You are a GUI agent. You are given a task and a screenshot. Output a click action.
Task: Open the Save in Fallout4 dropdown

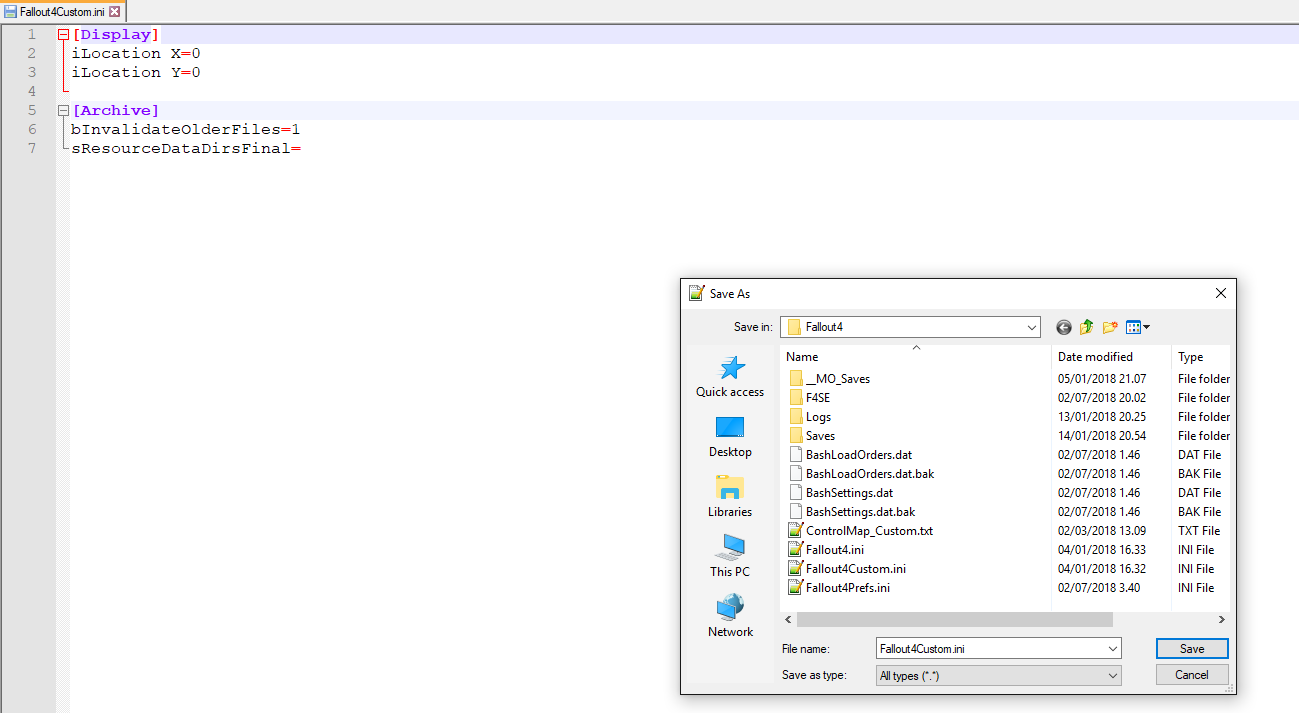(1032, 327)
